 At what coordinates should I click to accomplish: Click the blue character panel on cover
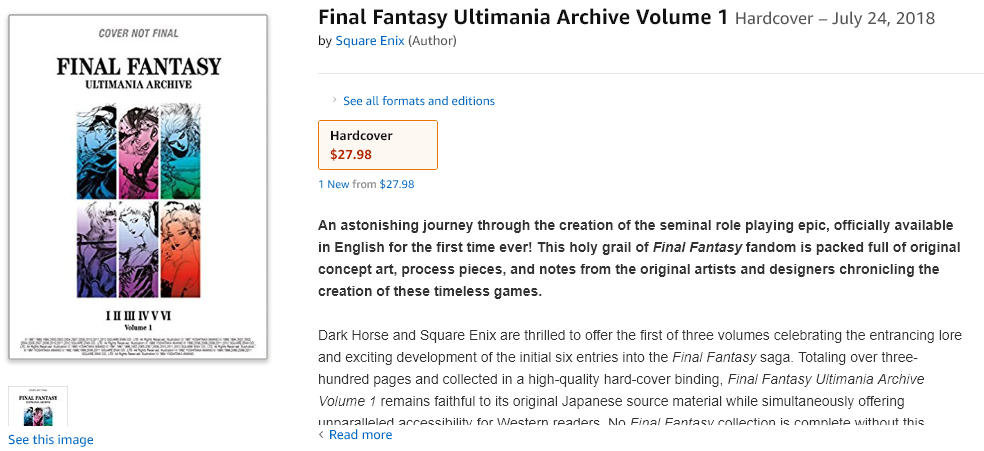pyautogui.click(x=96, y=146)
